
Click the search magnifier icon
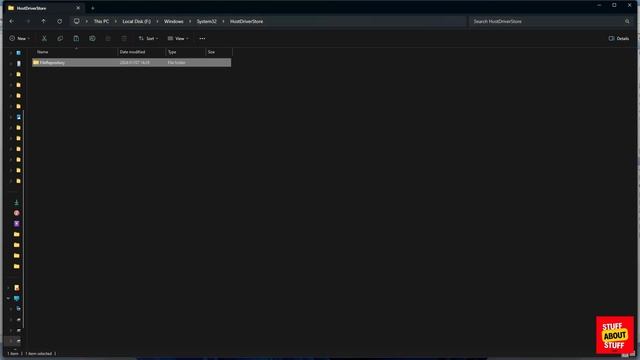click(x=627, y=21)
